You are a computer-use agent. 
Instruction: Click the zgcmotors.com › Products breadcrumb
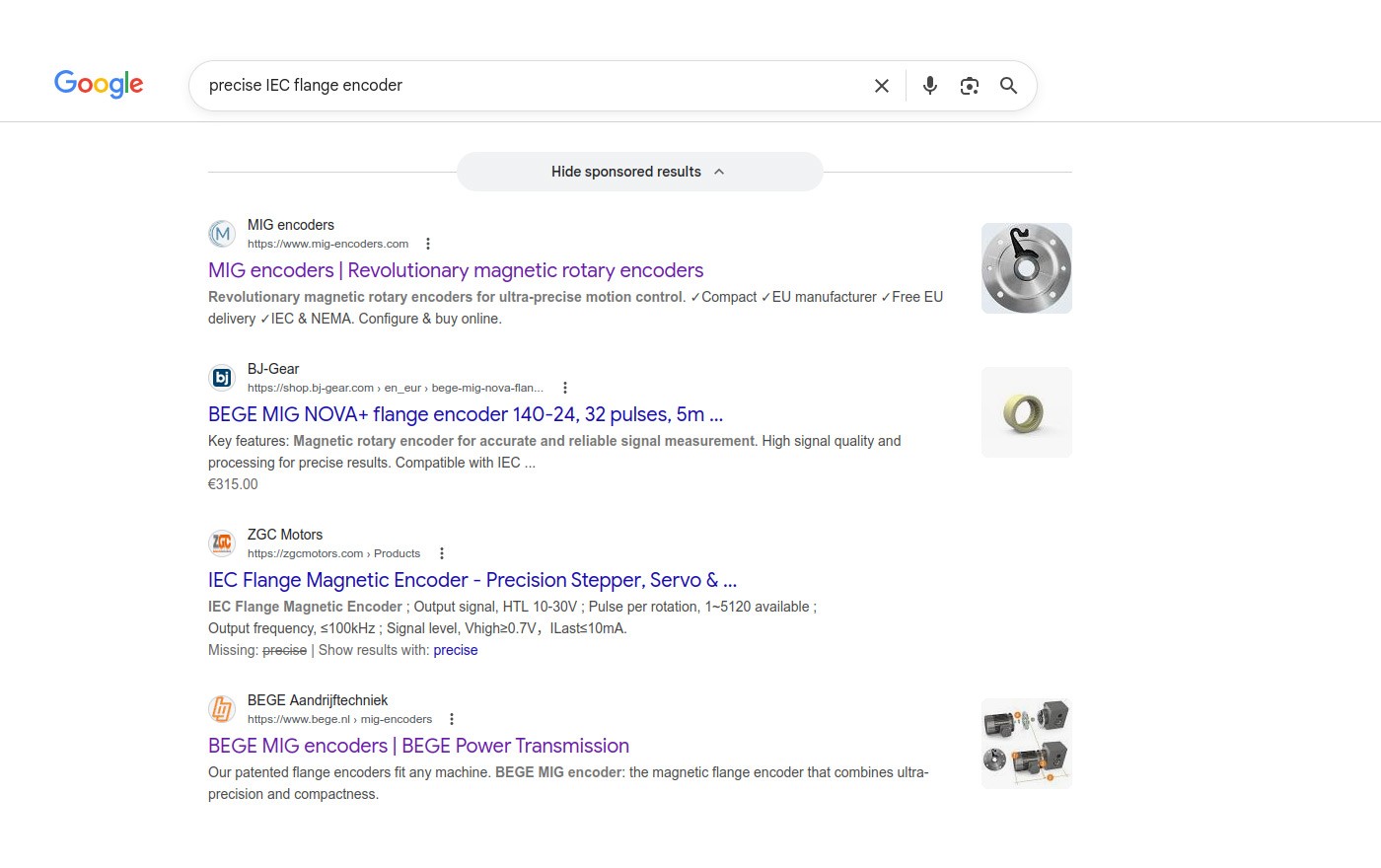[x=333, y=553]
